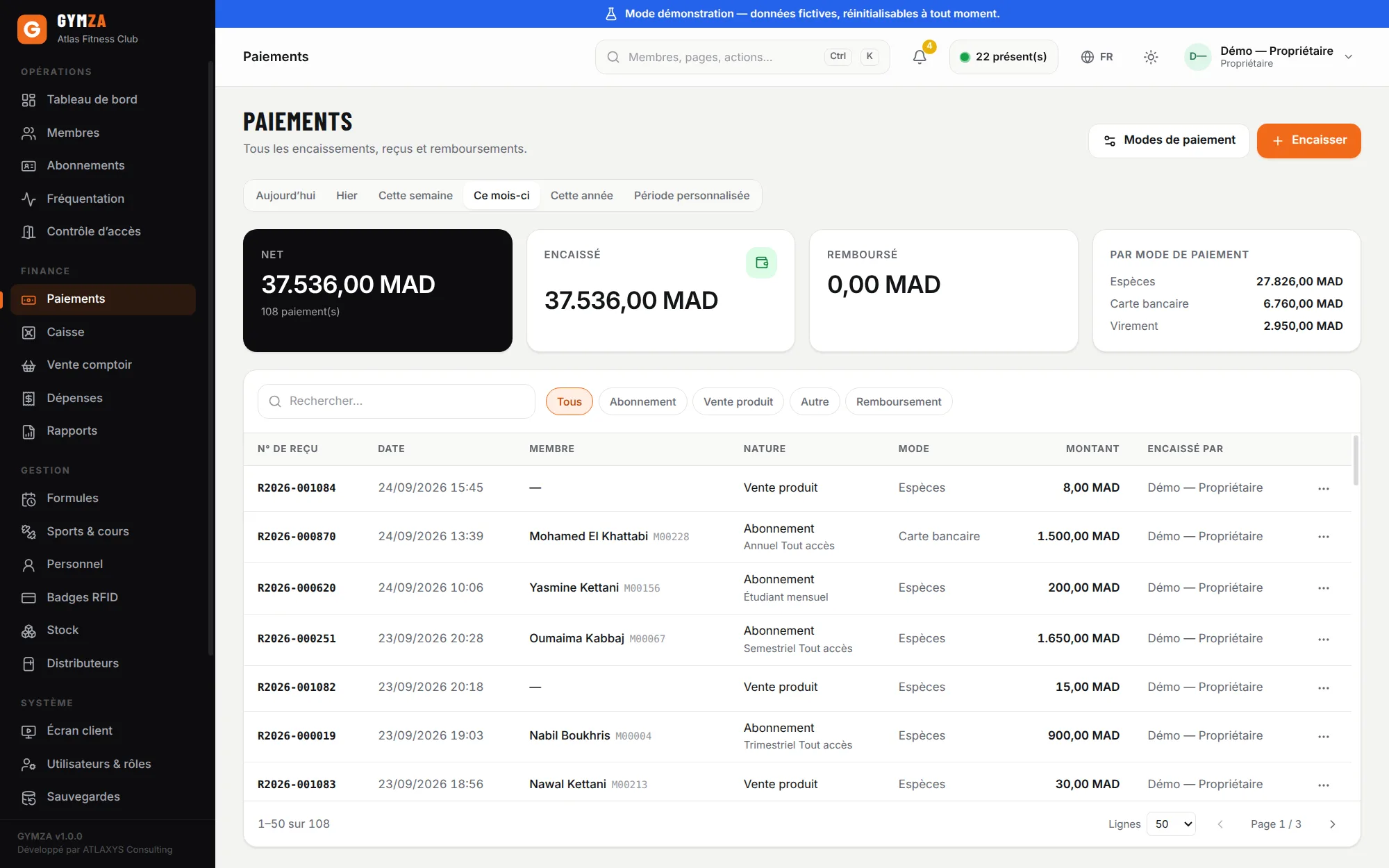Open member Mohamed El Khattabi
The width and height of the screenshot is (1389, 868).
[588, 537]
